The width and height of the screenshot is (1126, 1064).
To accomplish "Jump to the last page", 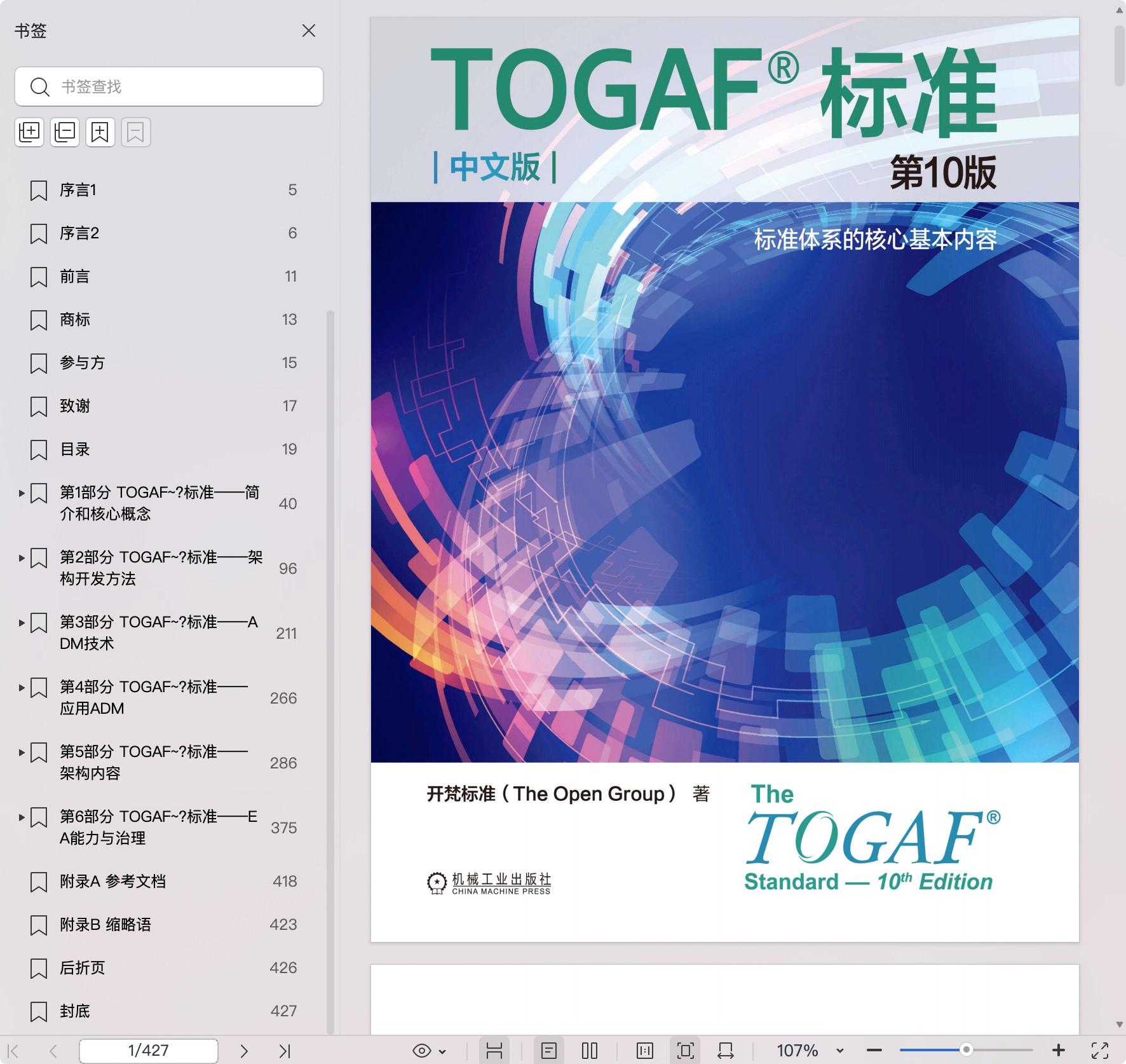I will [x=285, y=1051].
